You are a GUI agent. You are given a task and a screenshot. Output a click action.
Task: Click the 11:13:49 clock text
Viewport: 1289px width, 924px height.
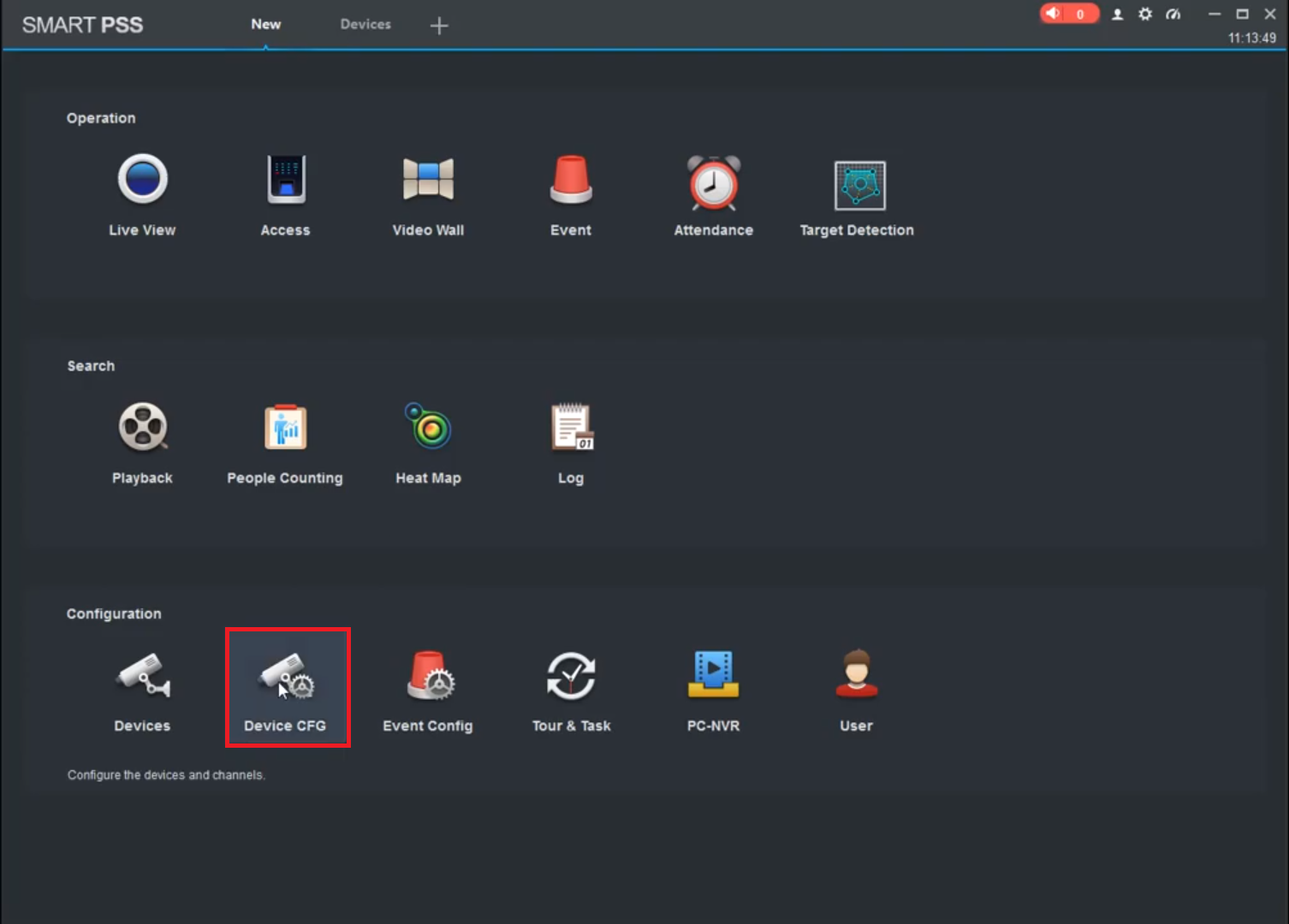point(1252,38)
